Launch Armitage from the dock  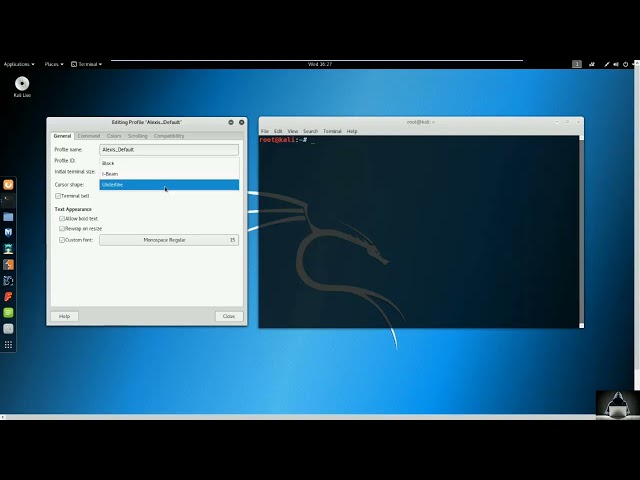pos(8,249)
